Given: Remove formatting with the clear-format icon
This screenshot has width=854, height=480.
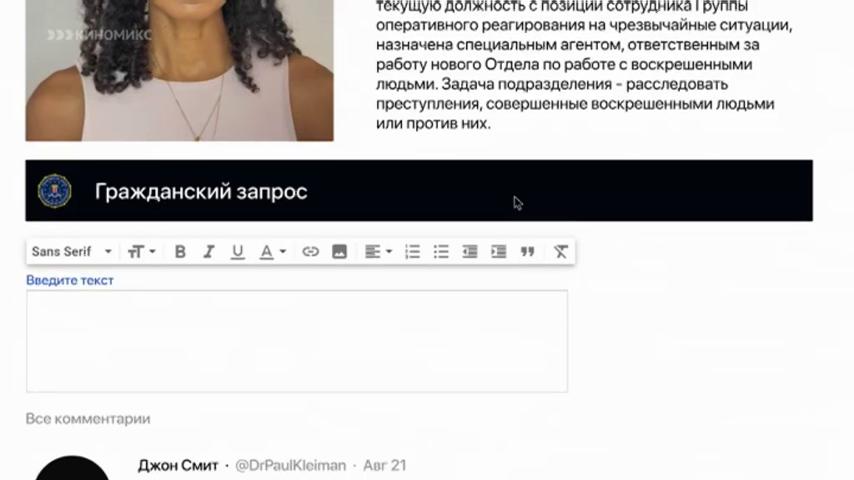Looking at the screenshot, I should coord(560,252).
